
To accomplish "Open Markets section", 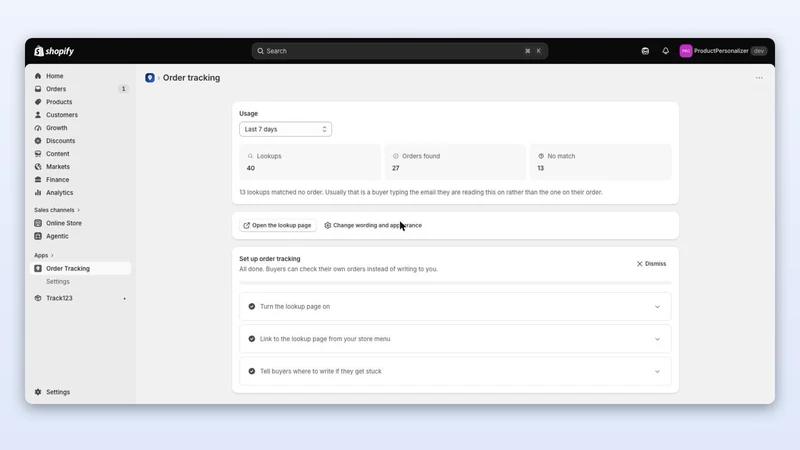I will coord(58,167).
